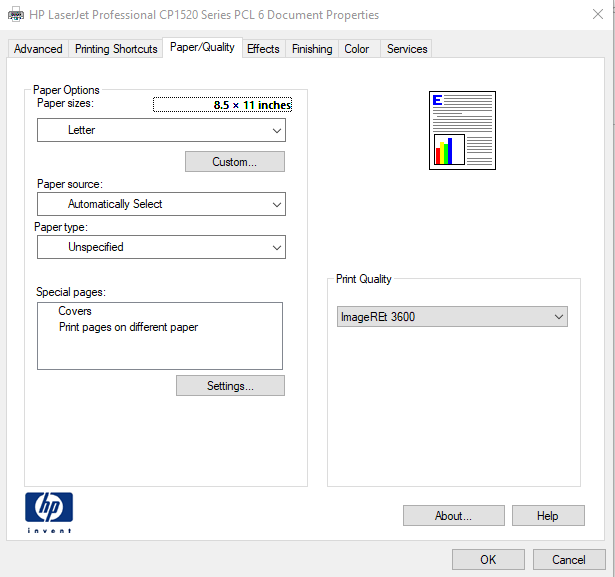
Task: Click the 8.5 × 11 inches size label
Action: (x=222, y=105)
